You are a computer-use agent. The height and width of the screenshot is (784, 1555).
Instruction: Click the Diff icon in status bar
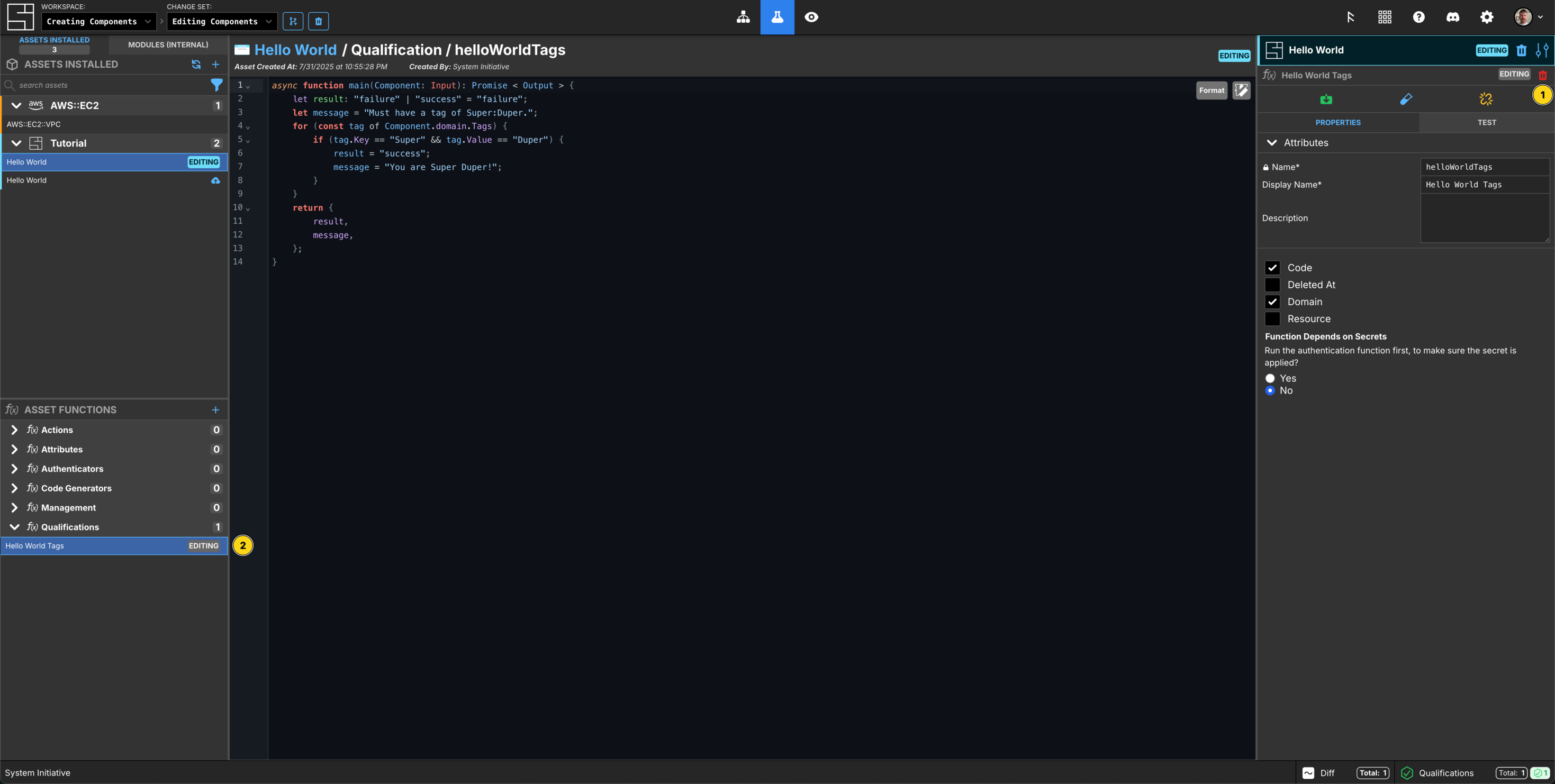1307,772
